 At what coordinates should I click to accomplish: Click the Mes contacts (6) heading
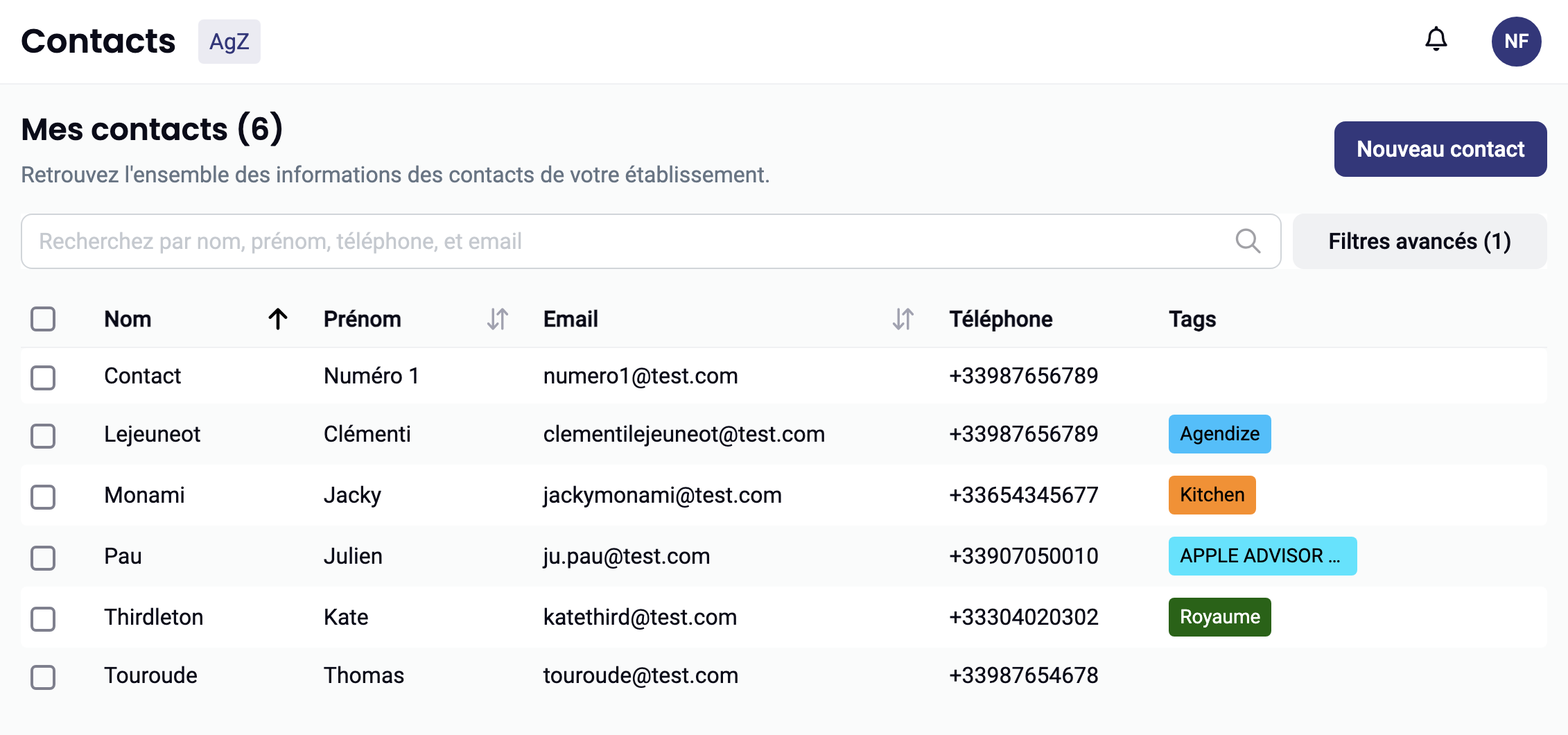tap(152, 129)
